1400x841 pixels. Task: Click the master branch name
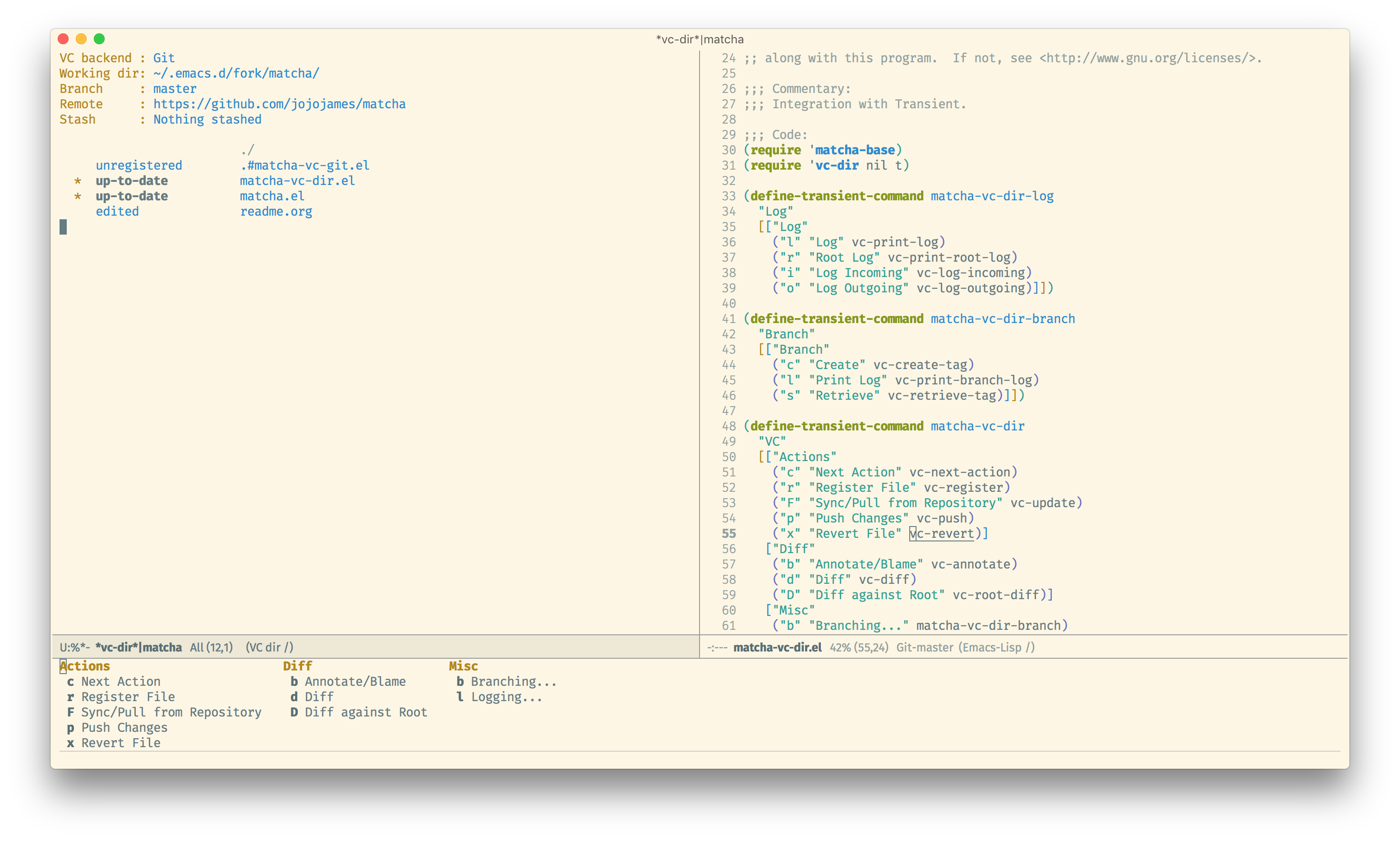[x=175, y=89]
